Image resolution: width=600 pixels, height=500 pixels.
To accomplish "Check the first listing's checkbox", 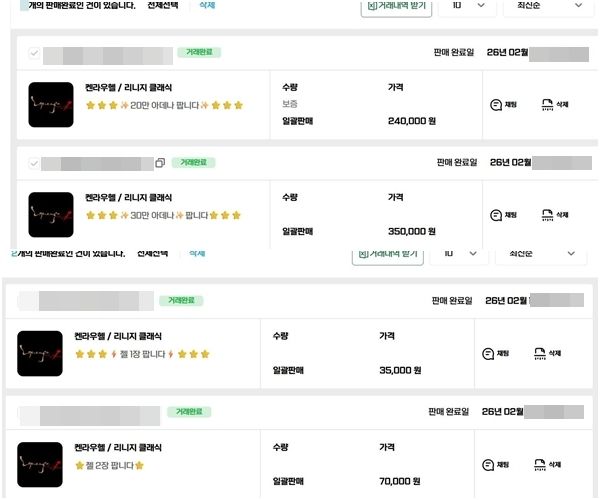I will tap(34, 52).
